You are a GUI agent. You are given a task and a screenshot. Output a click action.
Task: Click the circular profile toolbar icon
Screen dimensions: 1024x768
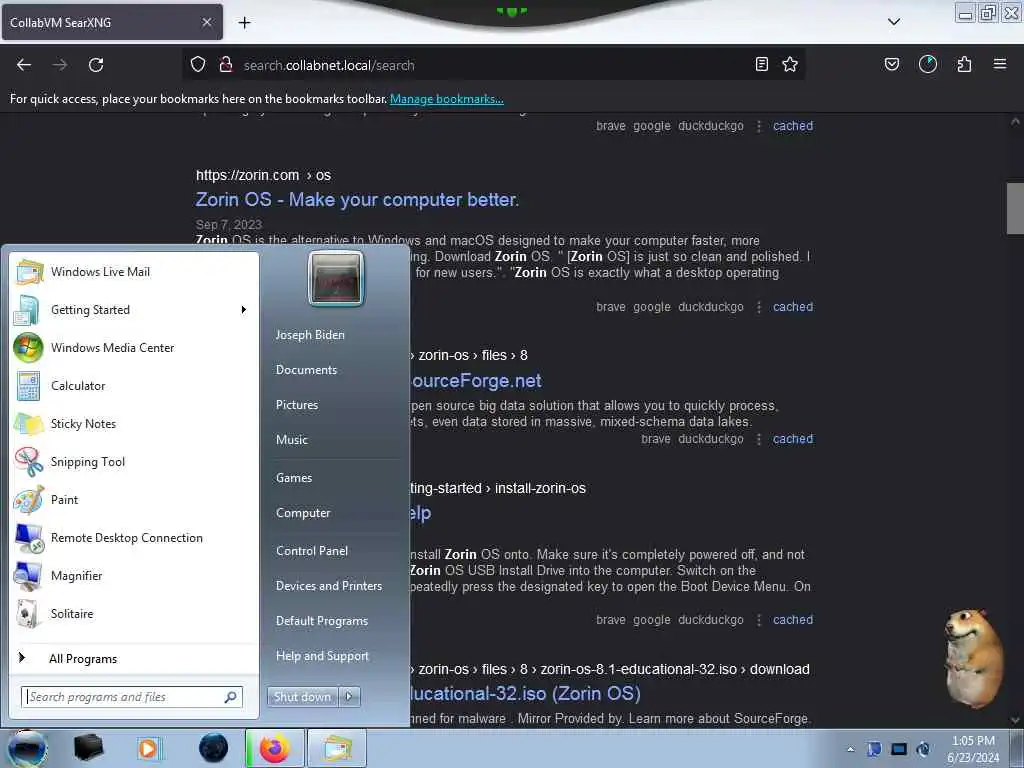coord(928,64)
